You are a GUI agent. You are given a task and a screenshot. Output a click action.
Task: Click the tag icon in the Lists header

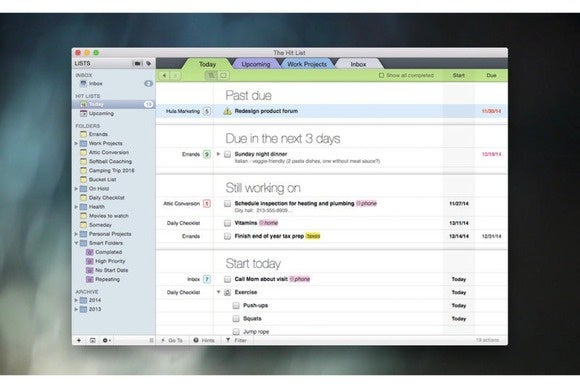(149, 64)
